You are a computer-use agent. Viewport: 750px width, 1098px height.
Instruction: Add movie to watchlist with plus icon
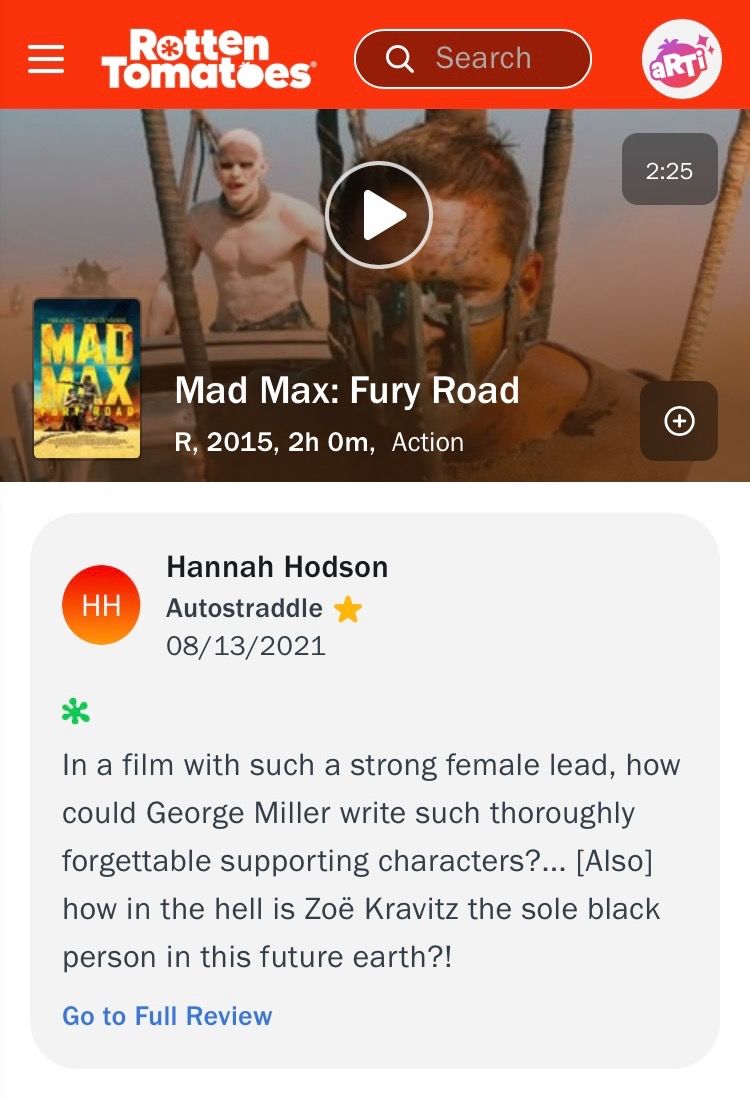679,421
